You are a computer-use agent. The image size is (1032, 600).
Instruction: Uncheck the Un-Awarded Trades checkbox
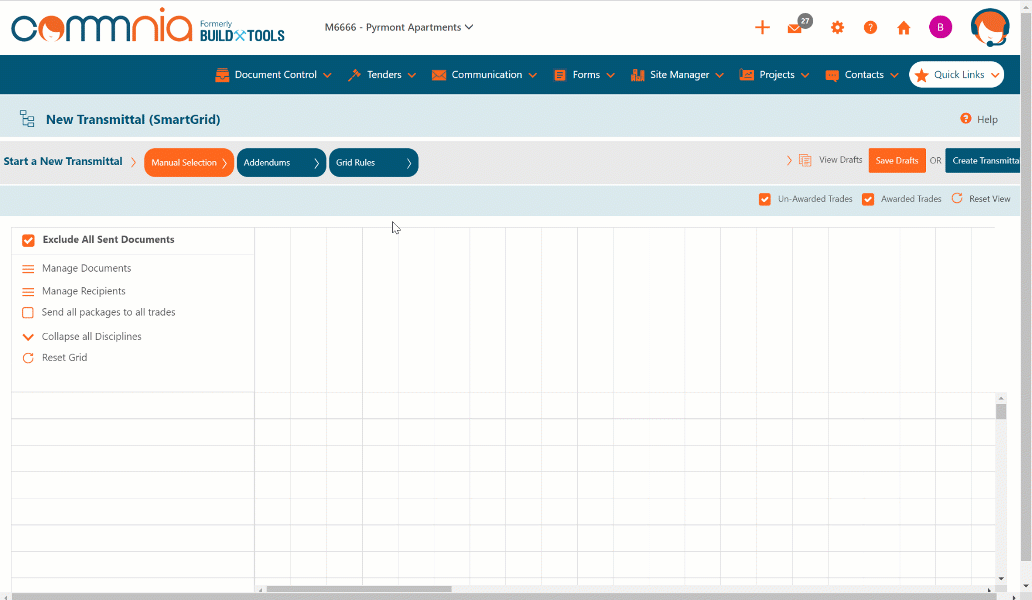(764, 199)
